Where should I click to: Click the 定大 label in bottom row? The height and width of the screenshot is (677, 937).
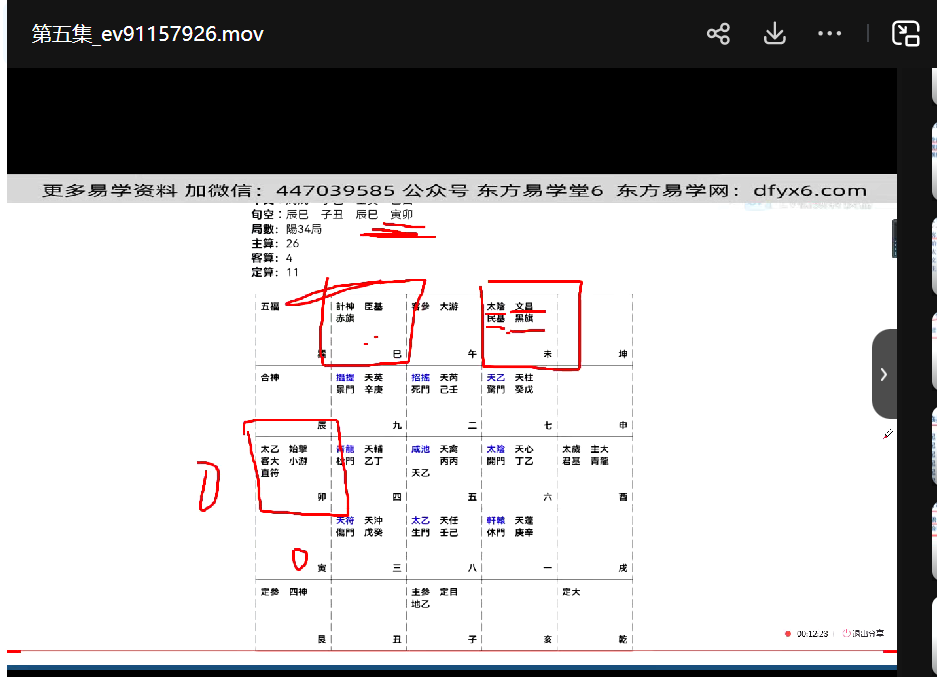(x=571, y=592)
